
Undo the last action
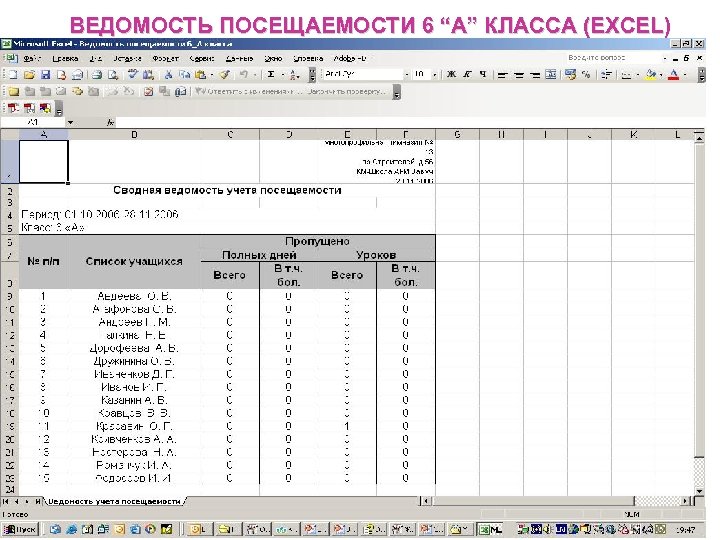pos(243,74)
